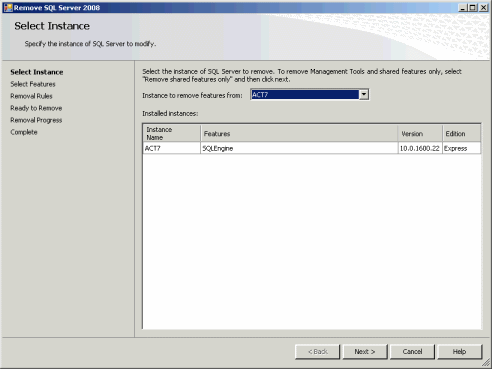Go to the Select Features step
This screenshot has height=369, width=492.
point(33,84)
